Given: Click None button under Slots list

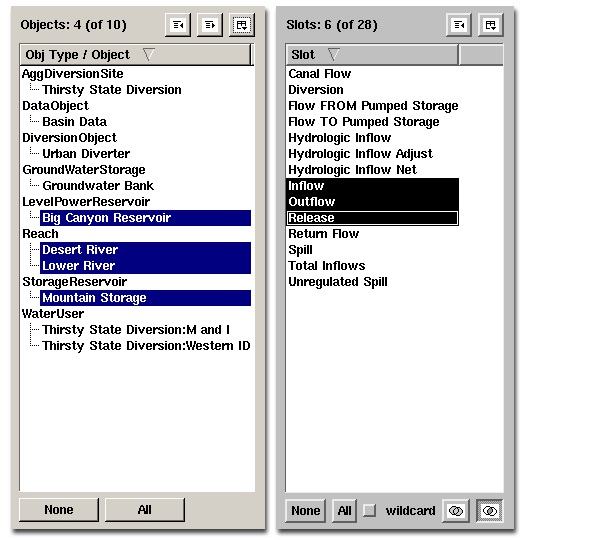Looking at the screenshot, I should 306,511.
